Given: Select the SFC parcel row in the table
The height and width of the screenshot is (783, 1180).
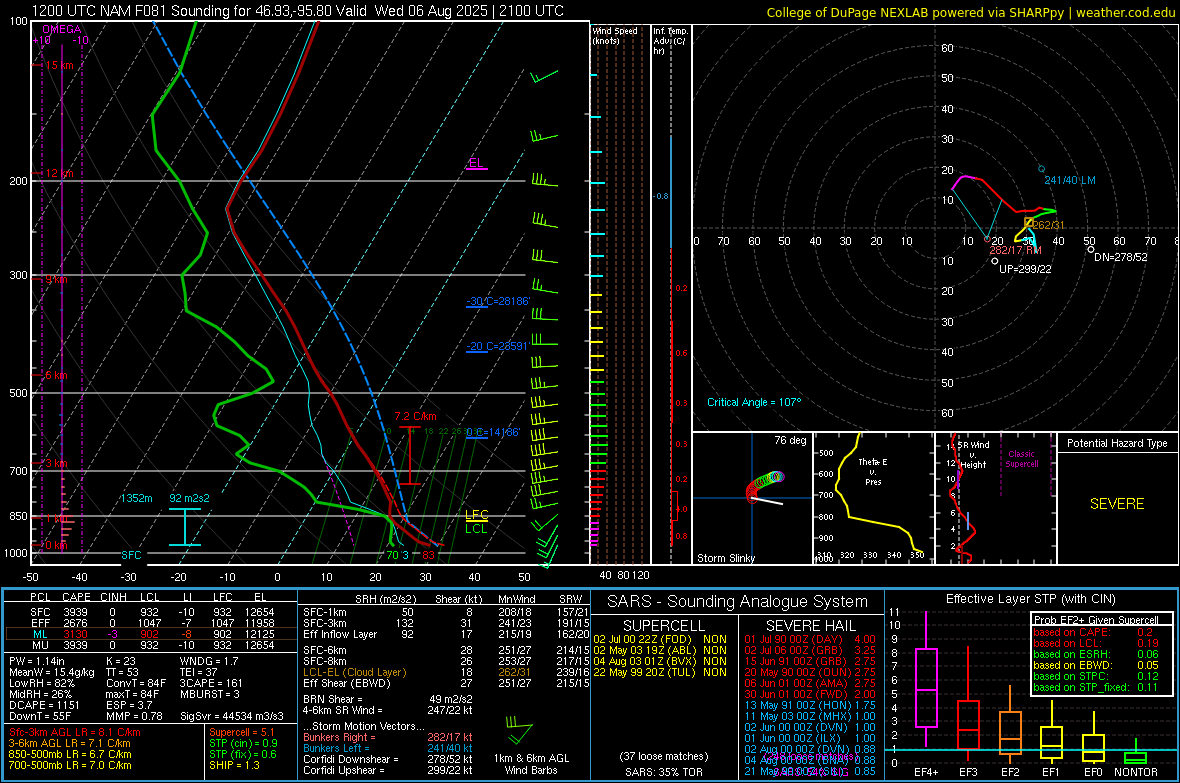Looking at the screenshot, I should [151, 612].
